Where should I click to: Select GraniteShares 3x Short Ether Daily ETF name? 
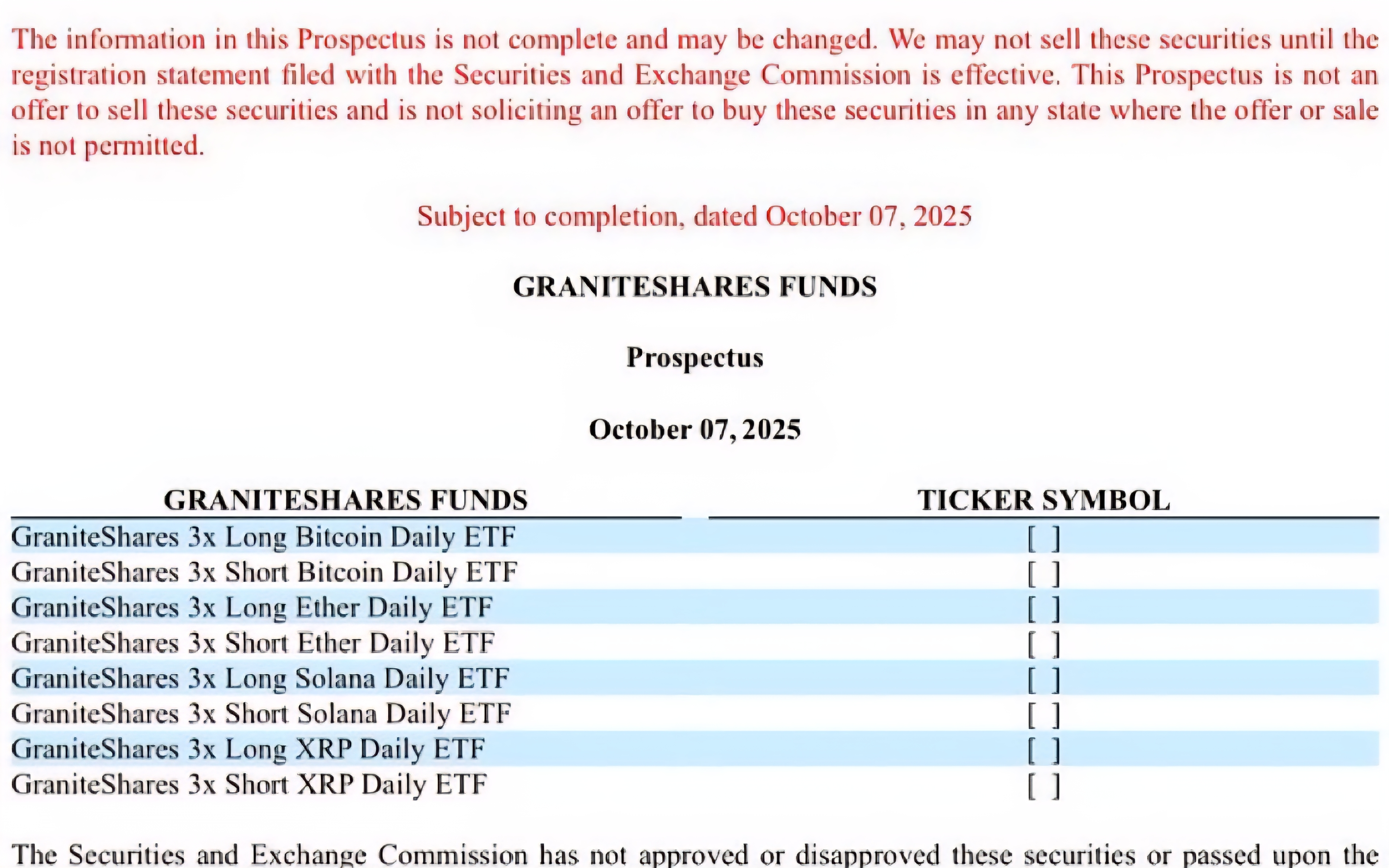pos(252,643)
